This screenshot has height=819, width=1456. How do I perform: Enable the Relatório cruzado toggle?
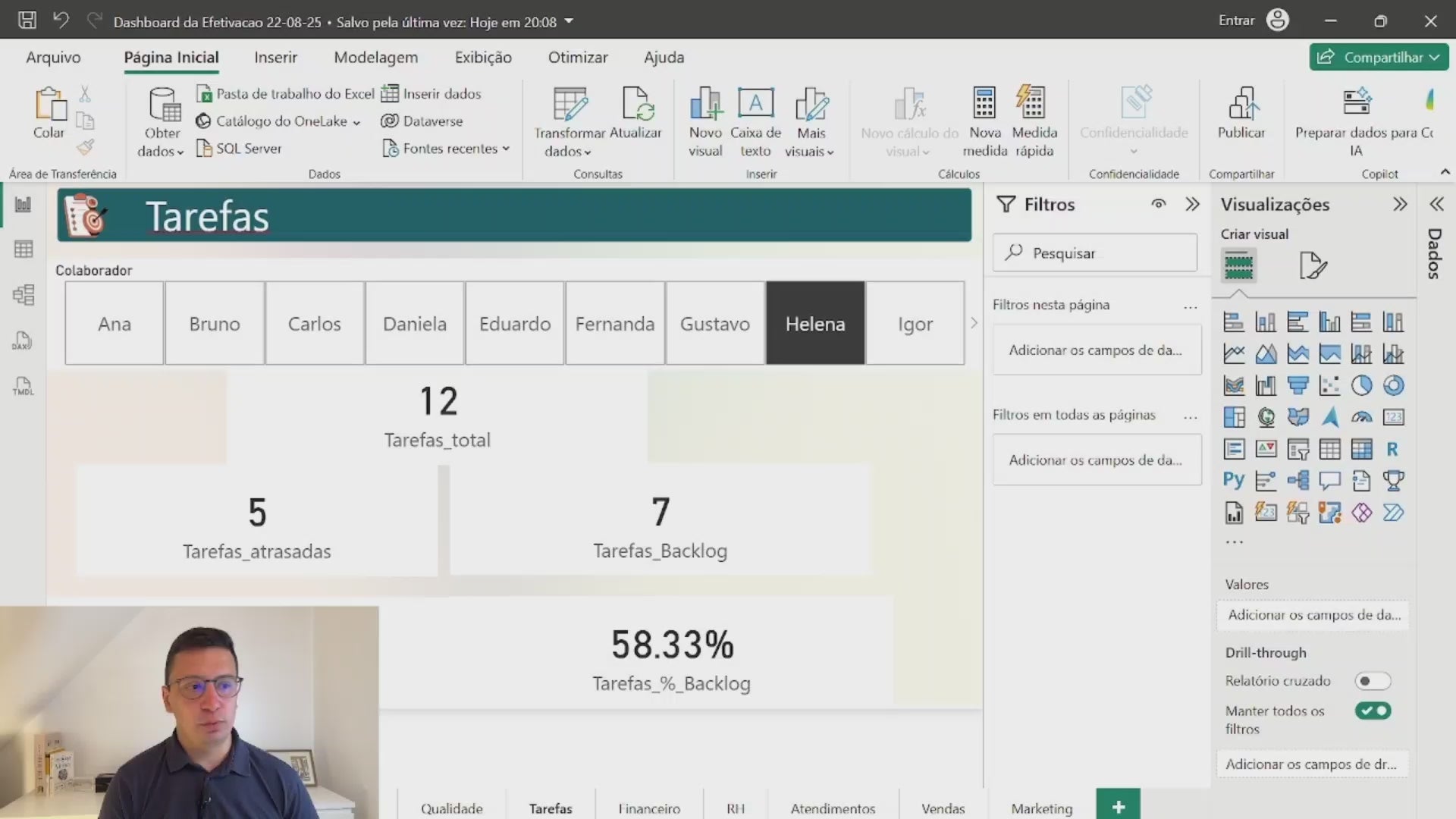click(1372, 681)
